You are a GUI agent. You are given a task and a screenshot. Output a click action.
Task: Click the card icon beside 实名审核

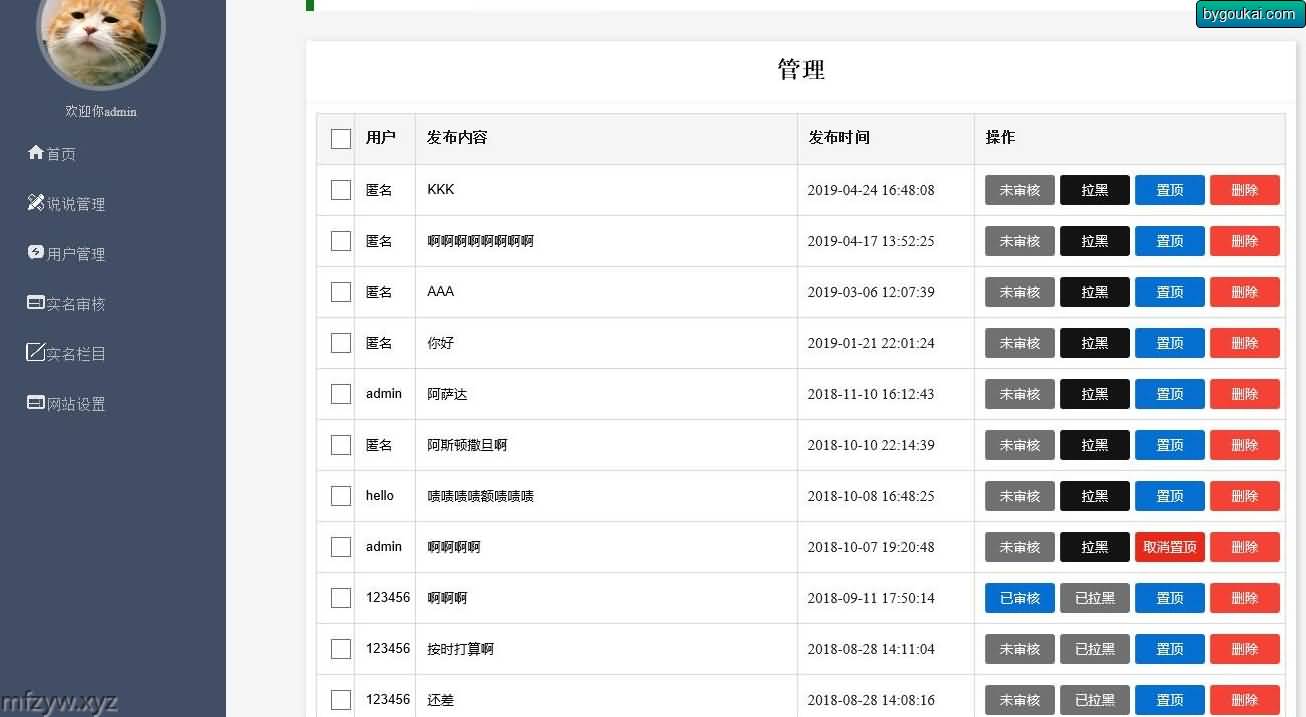36,303
